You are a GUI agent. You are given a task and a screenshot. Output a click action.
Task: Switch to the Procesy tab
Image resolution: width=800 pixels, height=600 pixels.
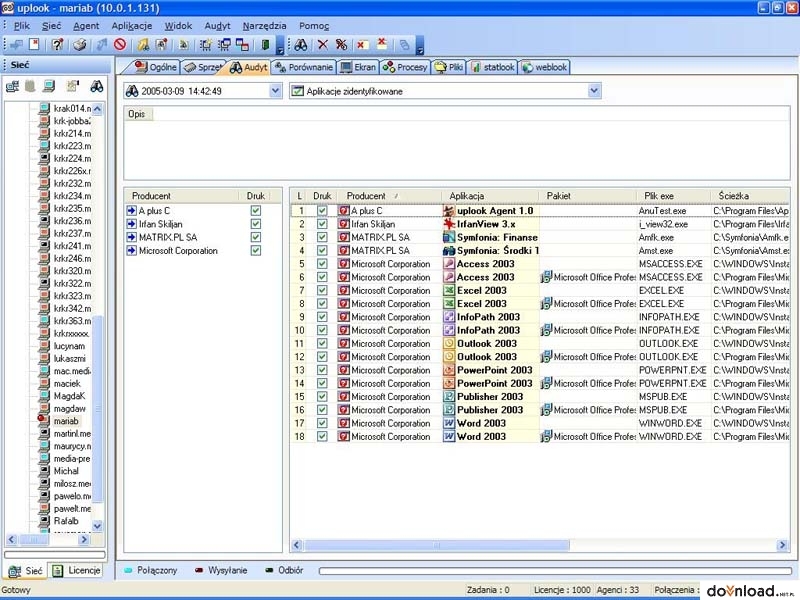(405, 67)
